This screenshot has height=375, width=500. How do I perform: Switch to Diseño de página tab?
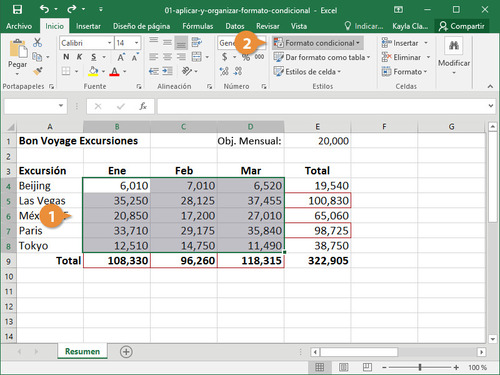pyautogui.click(x=141, y=26)
